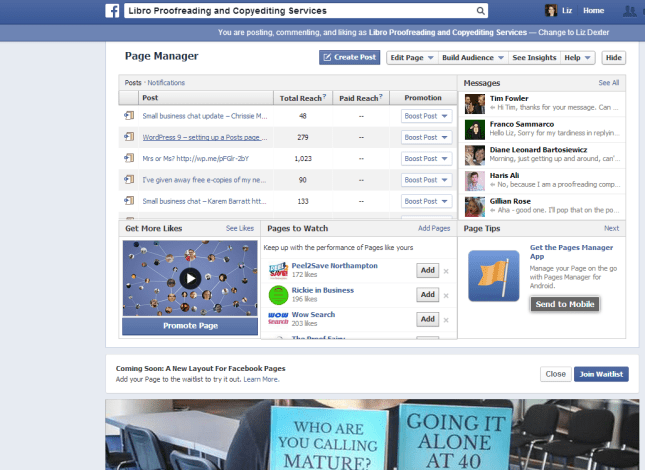Open See All messages link

tap(608, 83)
